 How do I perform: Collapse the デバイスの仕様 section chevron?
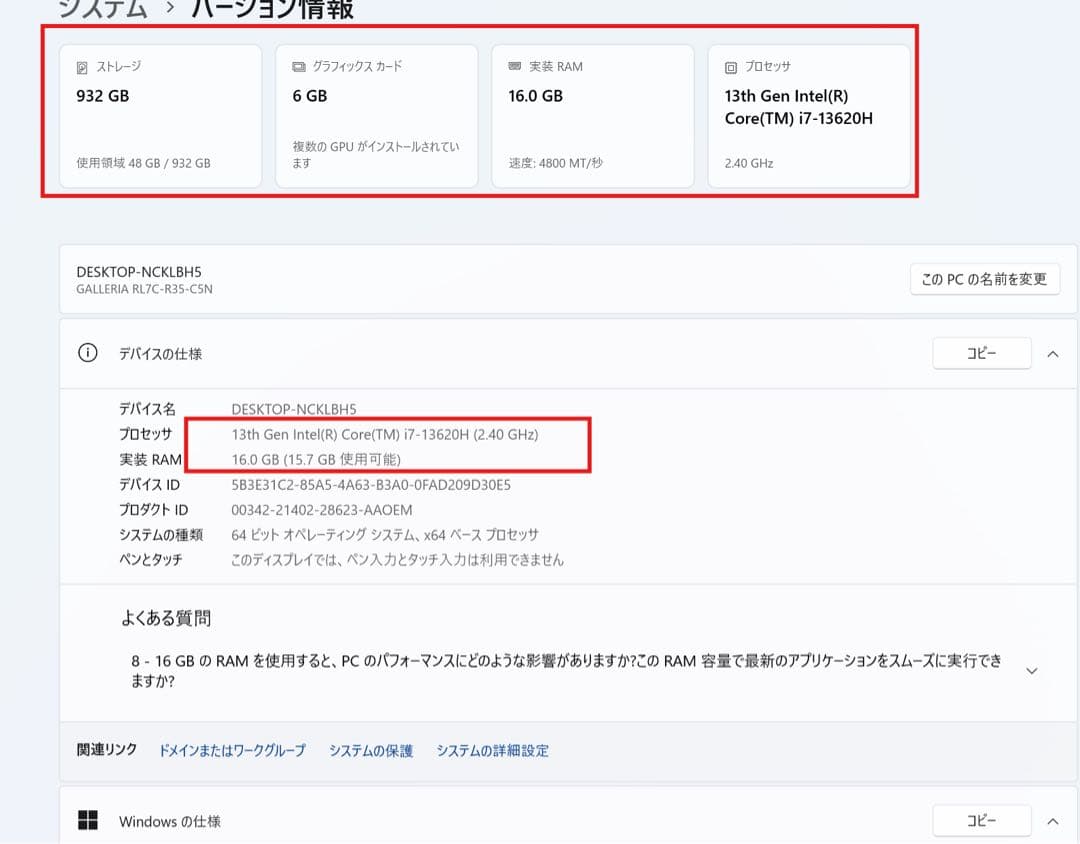tap(1052, 353)
